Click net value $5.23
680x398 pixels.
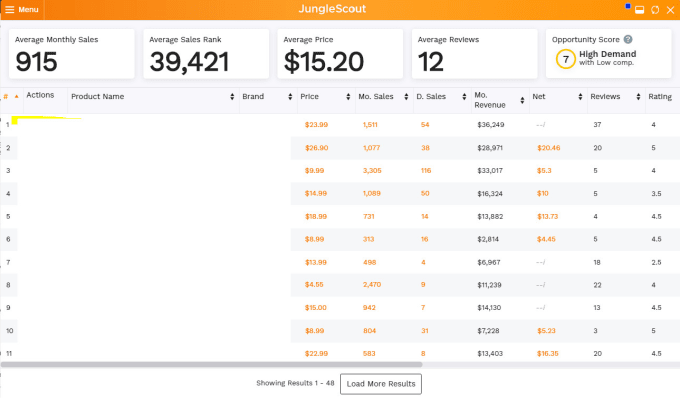(x=546, y=330)
